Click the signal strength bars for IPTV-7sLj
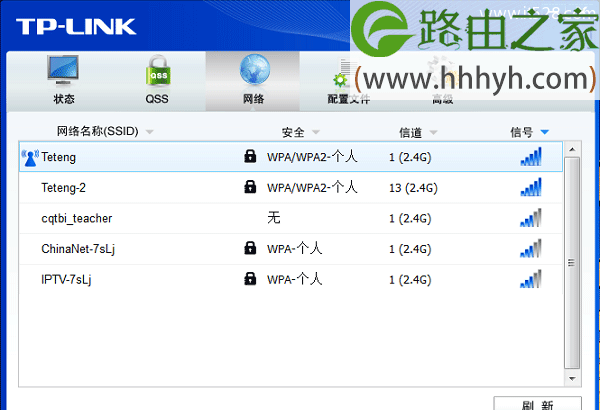 pos(530,278)
